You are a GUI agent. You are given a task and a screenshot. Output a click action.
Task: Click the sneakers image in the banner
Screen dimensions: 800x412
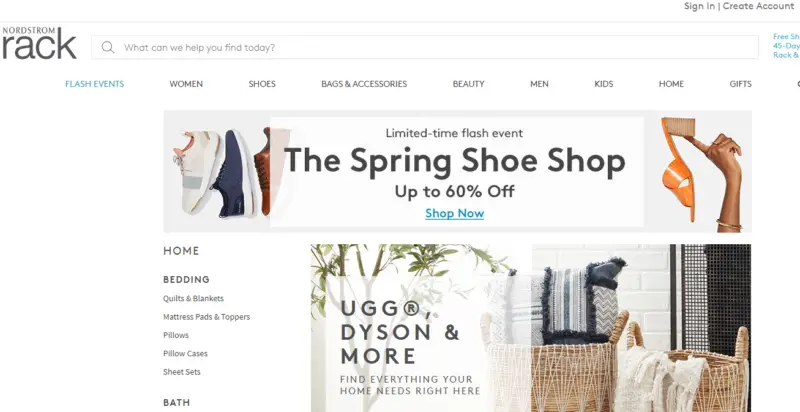[x=221, y=172]
